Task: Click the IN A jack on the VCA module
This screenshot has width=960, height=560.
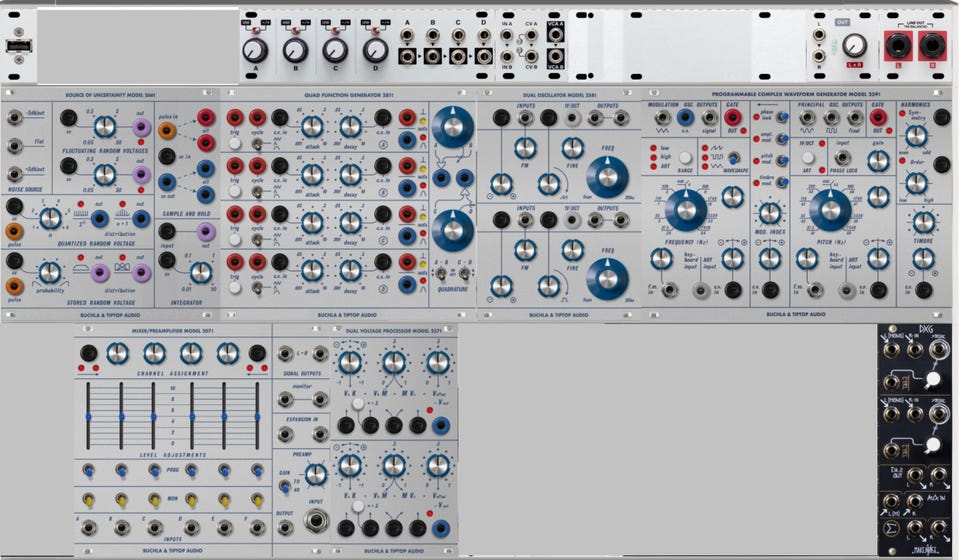Action: point(506,35)
